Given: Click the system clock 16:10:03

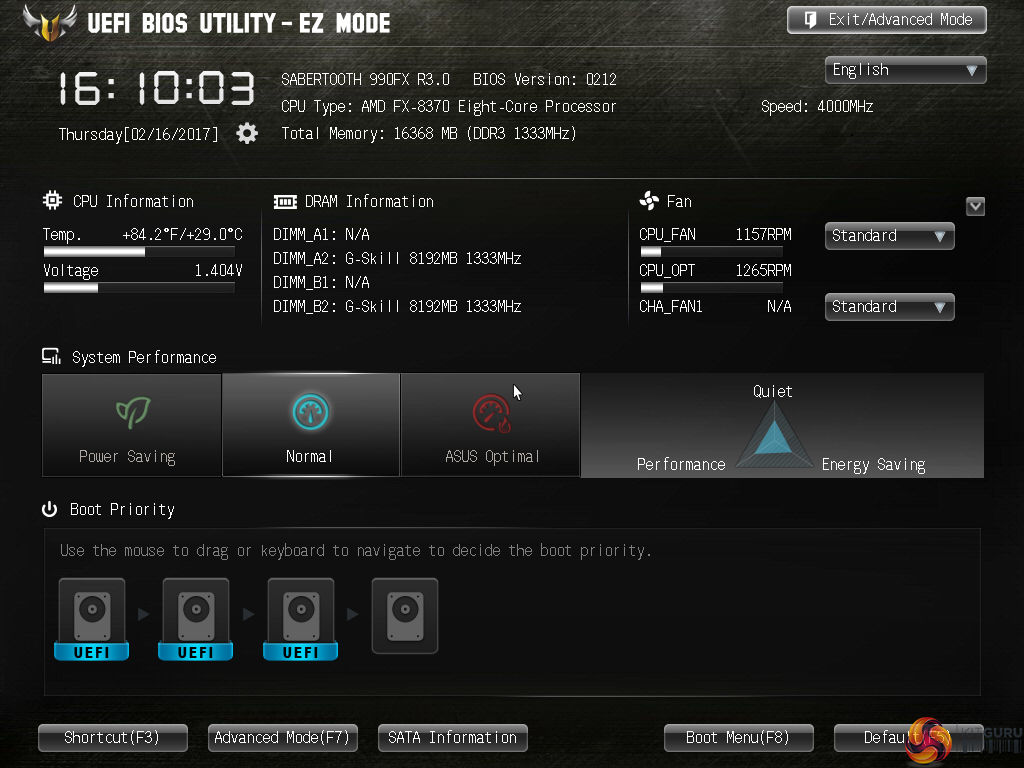Looking at the screenshot, I should pyautogui.click(x=156, y=89).
